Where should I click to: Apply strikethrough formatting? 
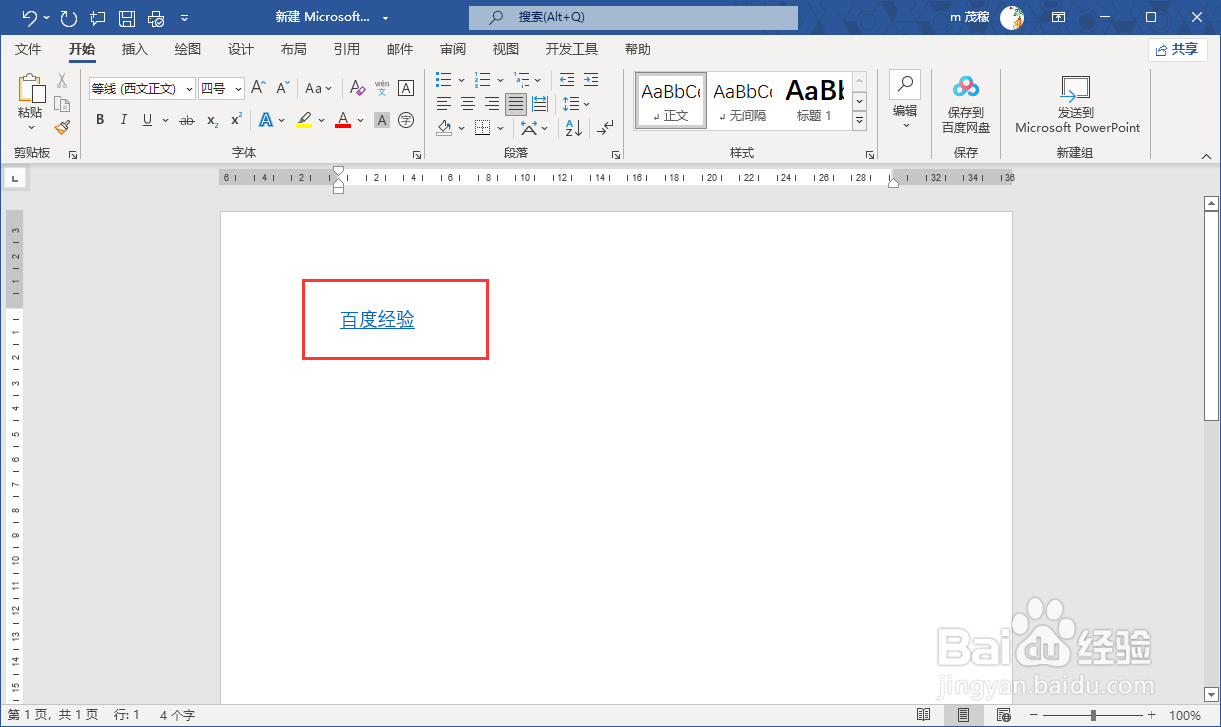pos(187,120)
